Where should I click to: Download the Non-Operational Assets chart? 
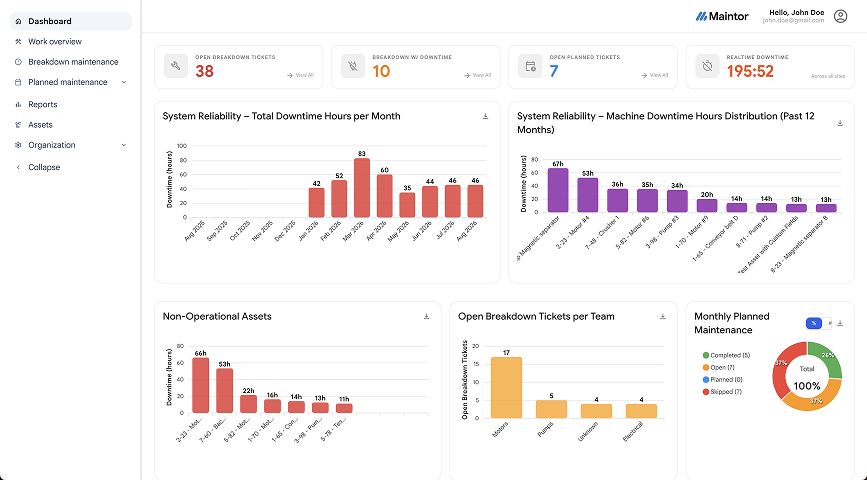tap(426, 316)
